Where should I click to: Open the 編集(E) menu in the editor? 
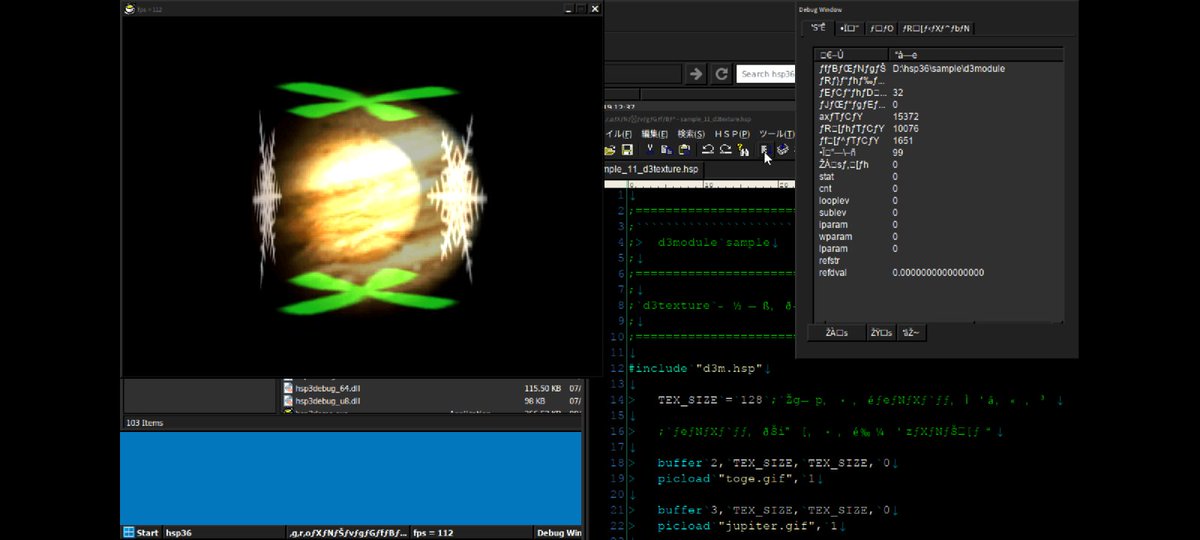(x=654, y=134)
